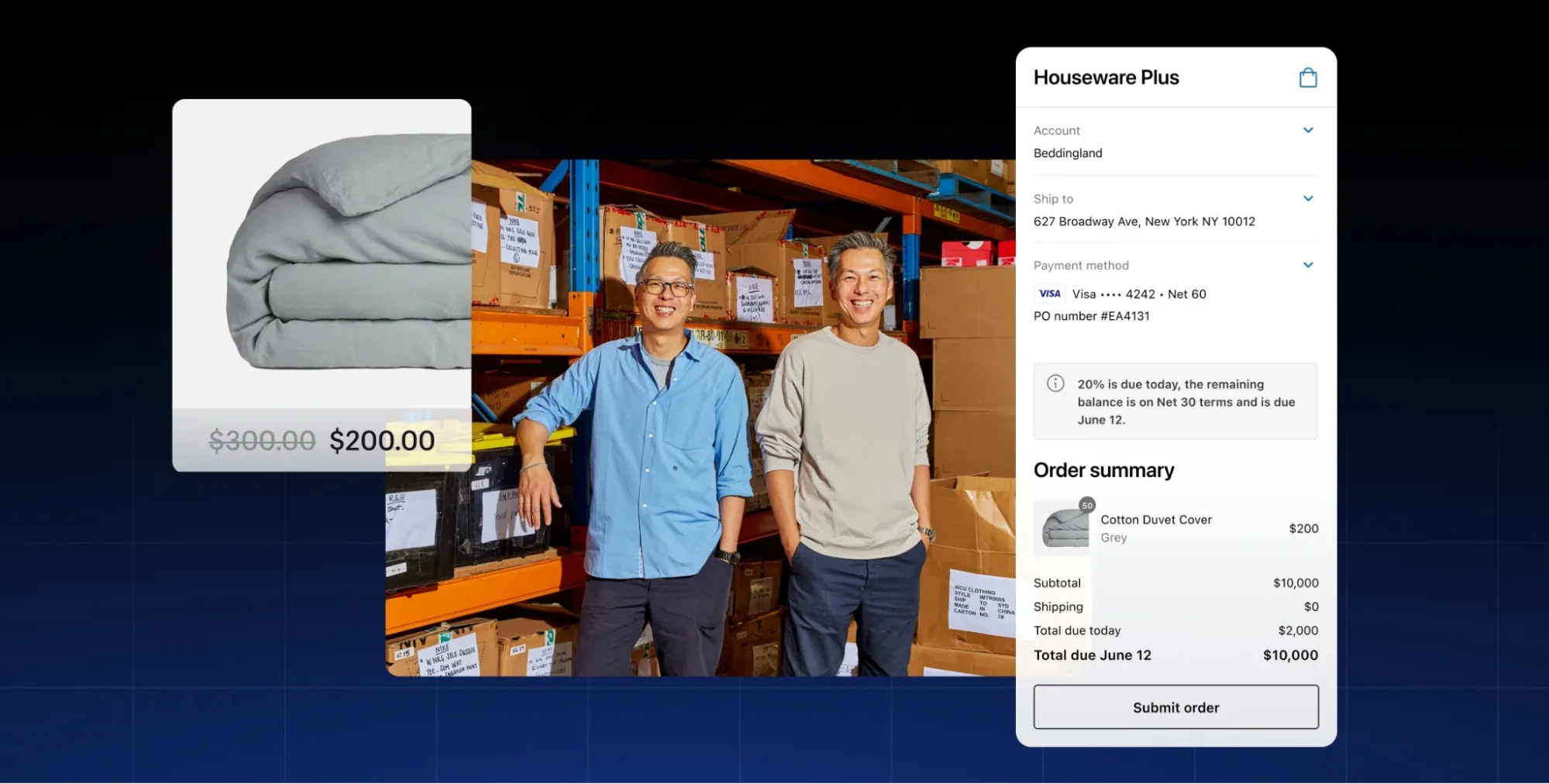Screen dimensions: 1549x784
Task: Click the Total due June 12 amount
Action: point(1290,655)
